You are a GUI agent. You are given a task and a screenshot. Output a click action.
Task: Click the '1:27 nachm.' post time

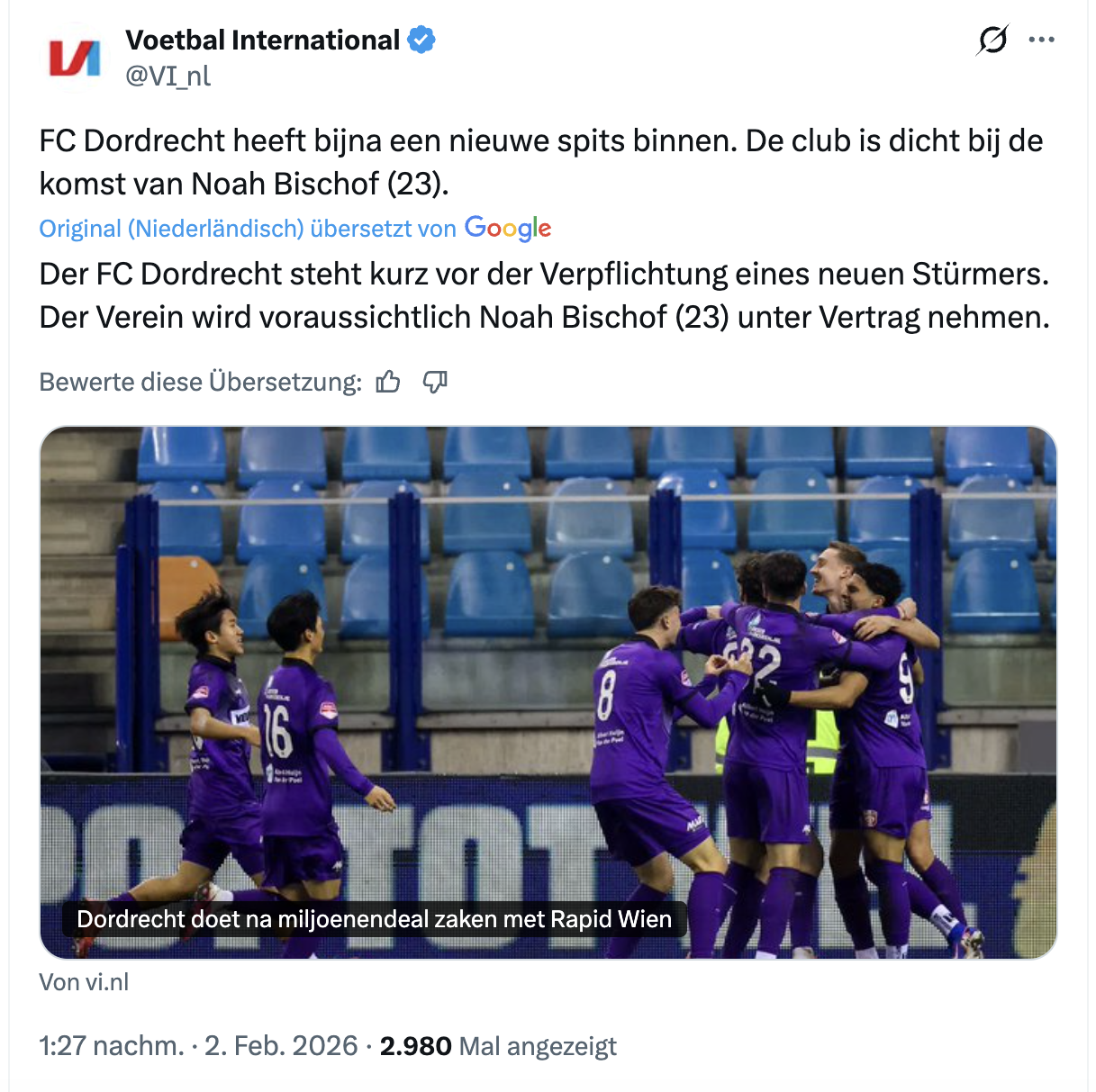[x=111, y=1046]
